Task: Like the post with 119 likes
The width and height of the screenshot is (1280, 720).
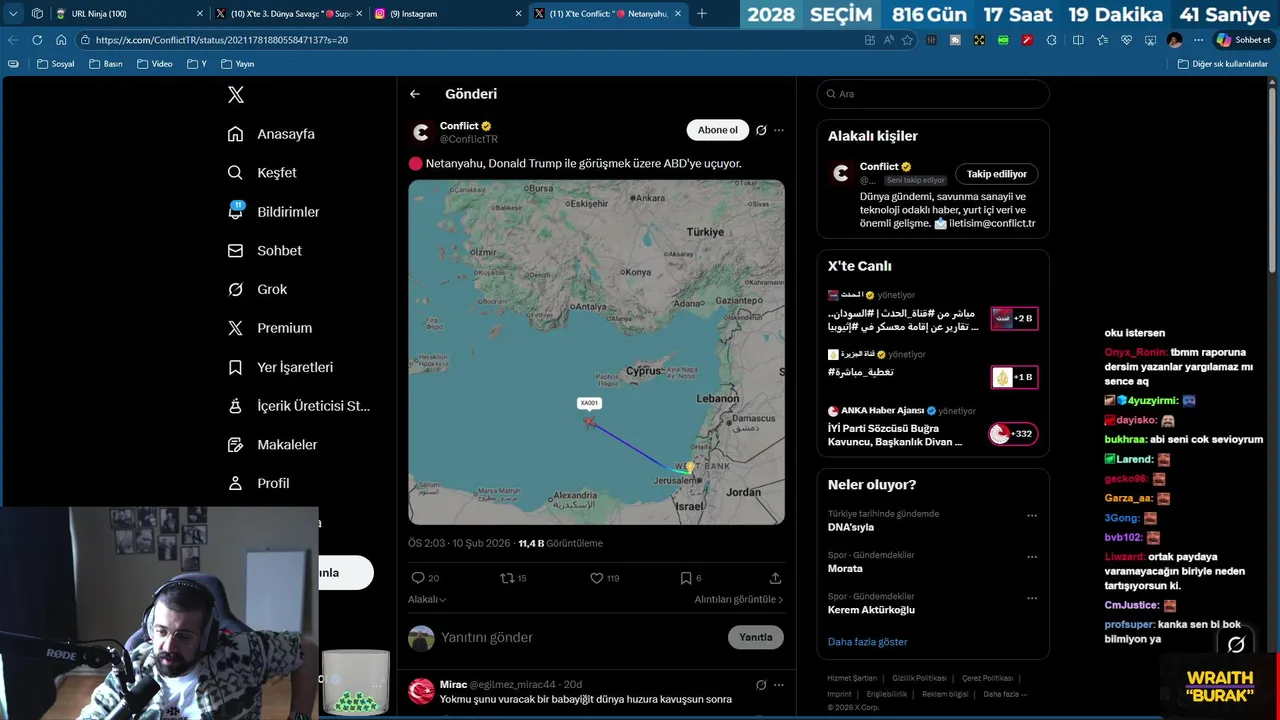Action: 596,578
